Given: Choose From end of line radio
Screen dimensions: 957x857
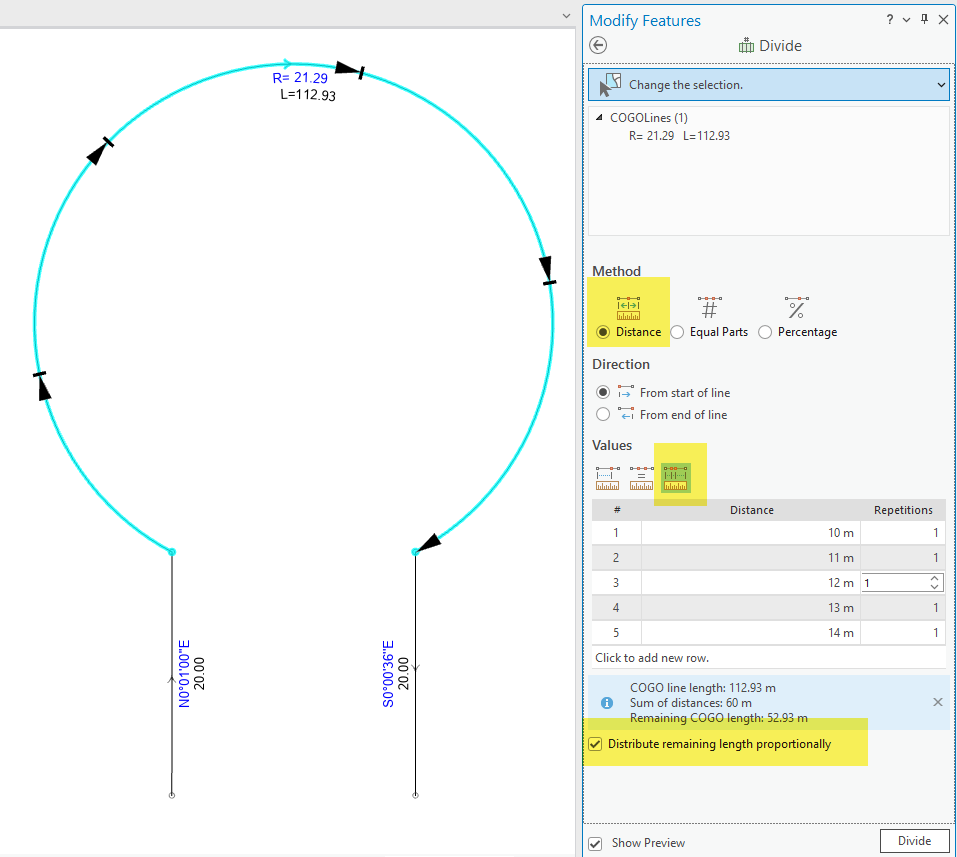Looking at the screenshot, I should pos(603,414).
